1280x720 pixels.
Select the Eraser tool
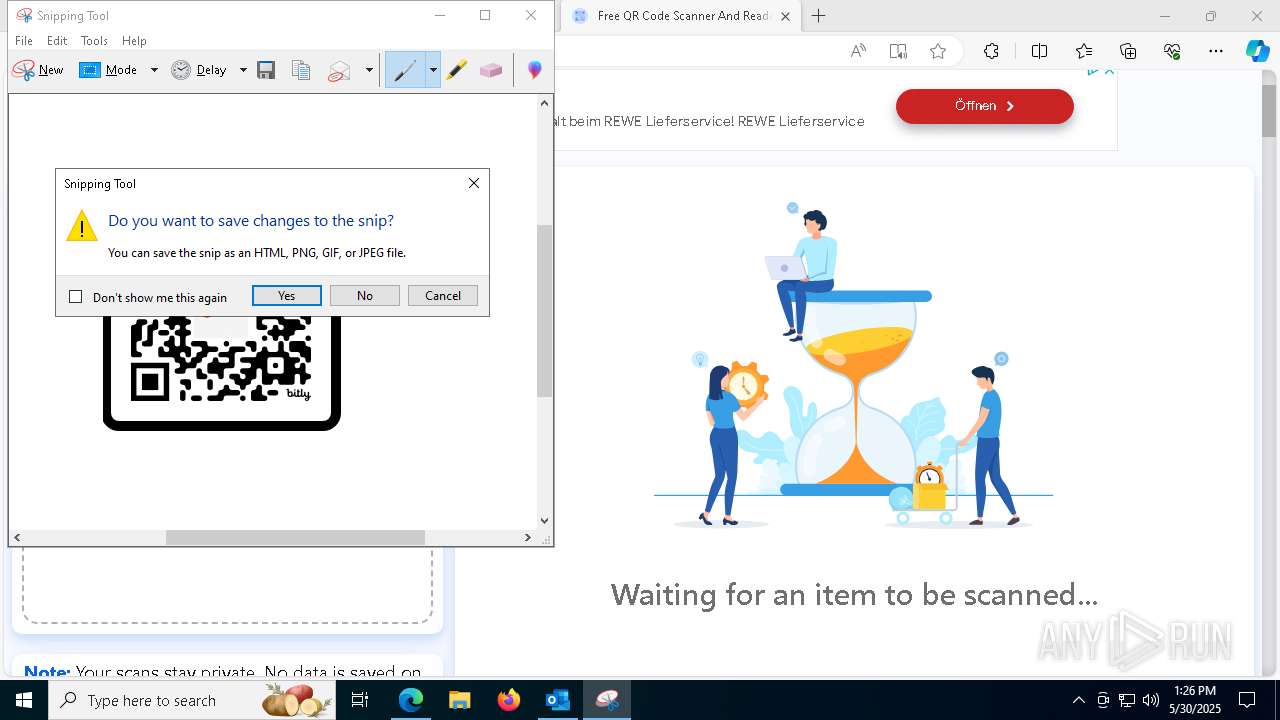pos(491,70)
